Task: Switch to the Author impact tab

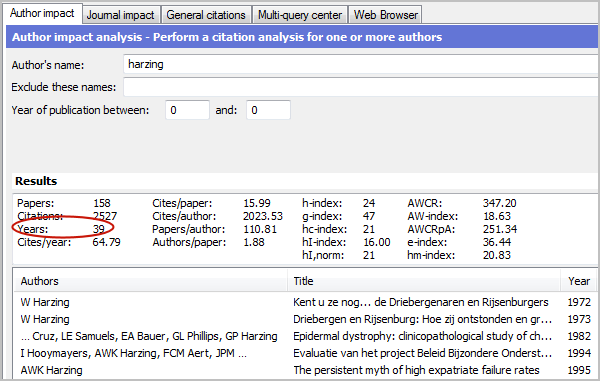Action: click(43, 13)
